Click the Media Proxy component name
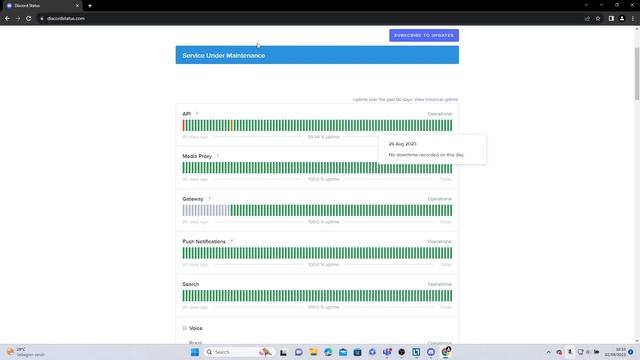The height and width of the screenshot is (360, 640). pyautogui.click(x=197, y=156)
